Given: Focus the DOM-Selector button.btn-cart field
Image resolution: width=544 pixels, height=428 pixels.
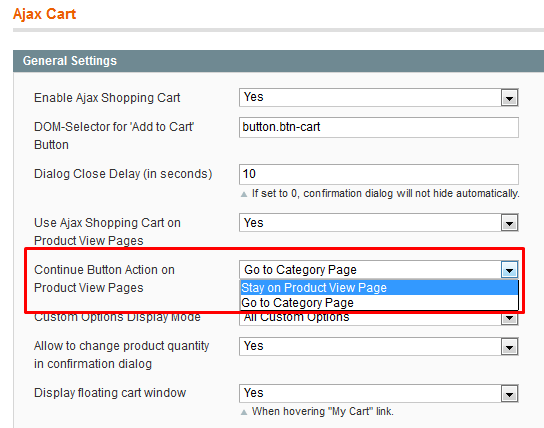Looking at the screenshot, I should [x=379, y=127].
